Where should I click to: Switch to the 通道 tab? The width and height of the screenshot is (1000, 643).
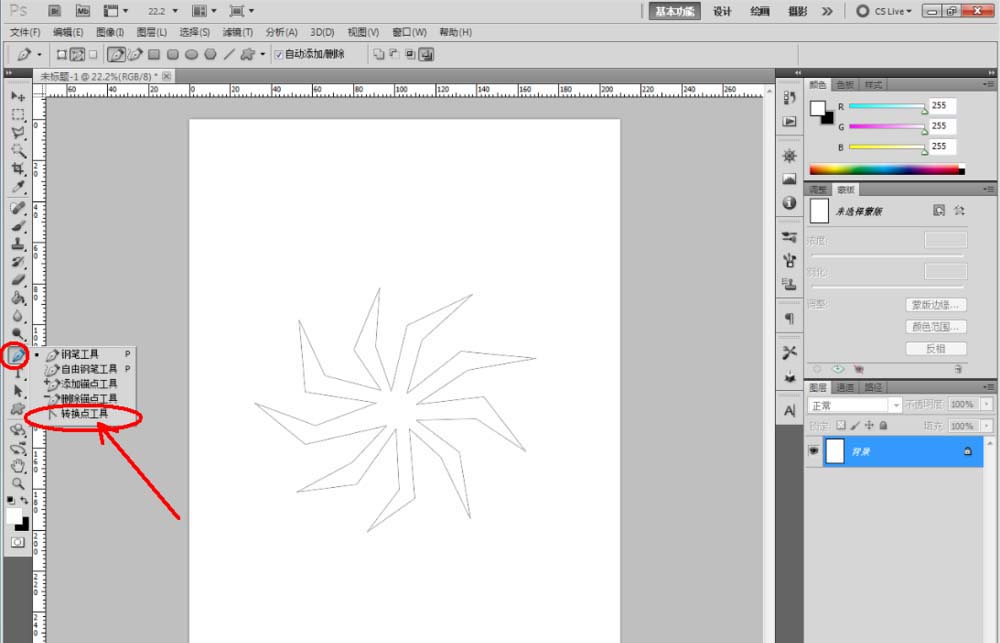[x=846, y=387]
